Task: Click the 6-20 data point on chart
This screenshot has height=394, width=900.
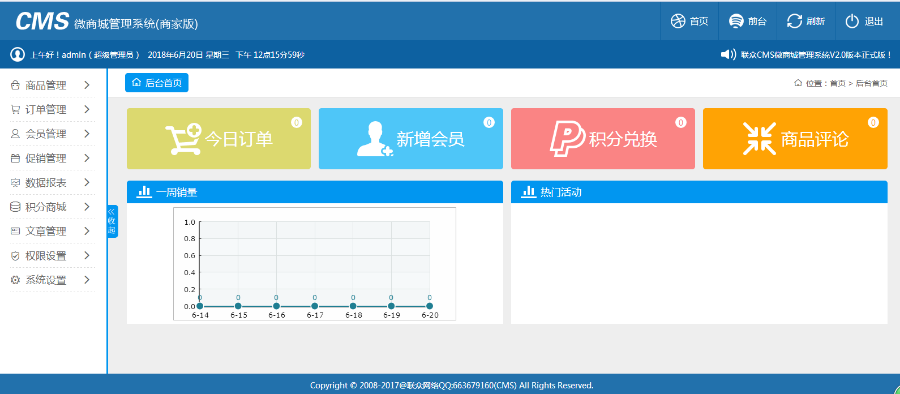Action: point(429,306)
